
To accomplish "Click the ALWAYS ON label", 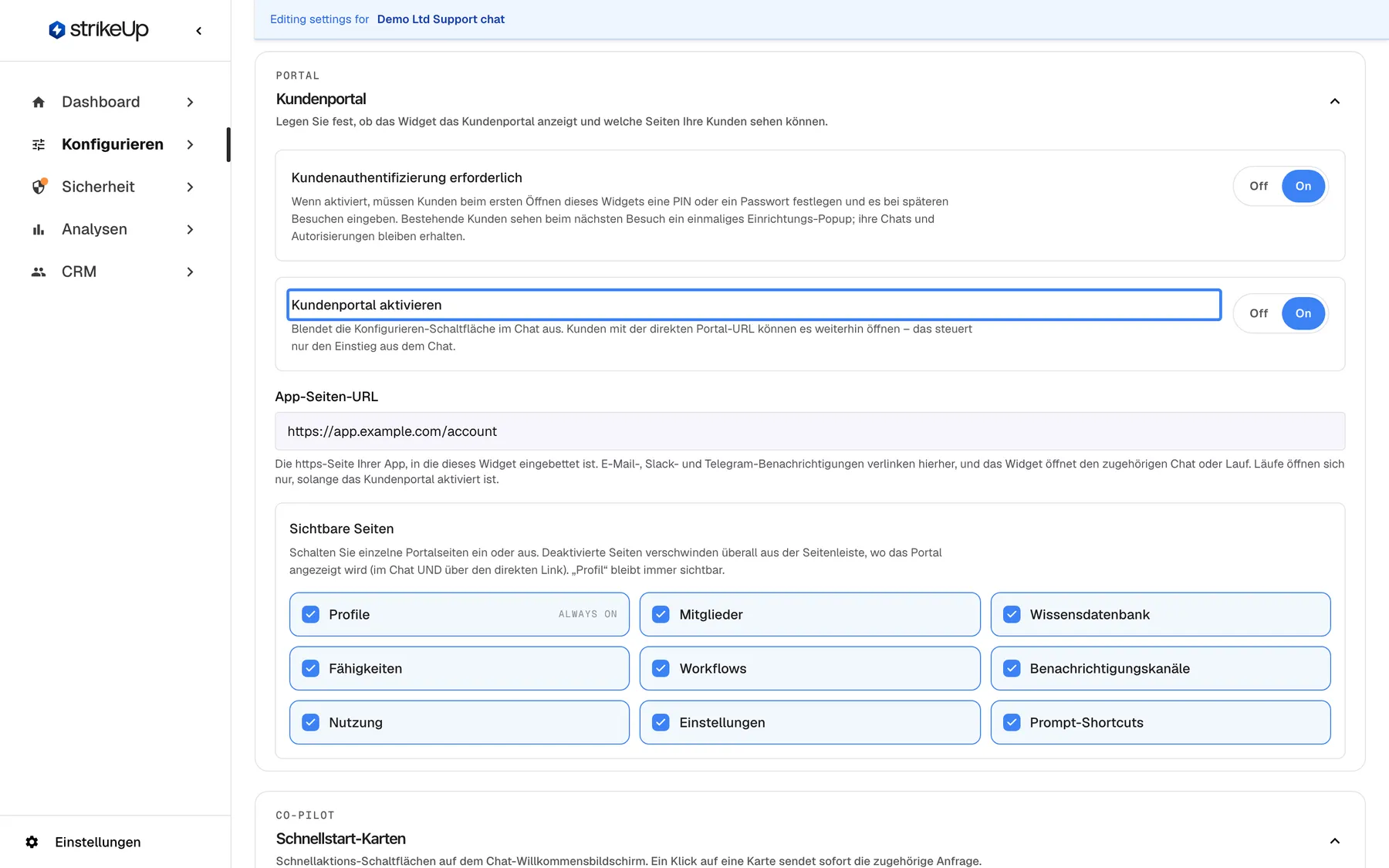I will [588, 614].
